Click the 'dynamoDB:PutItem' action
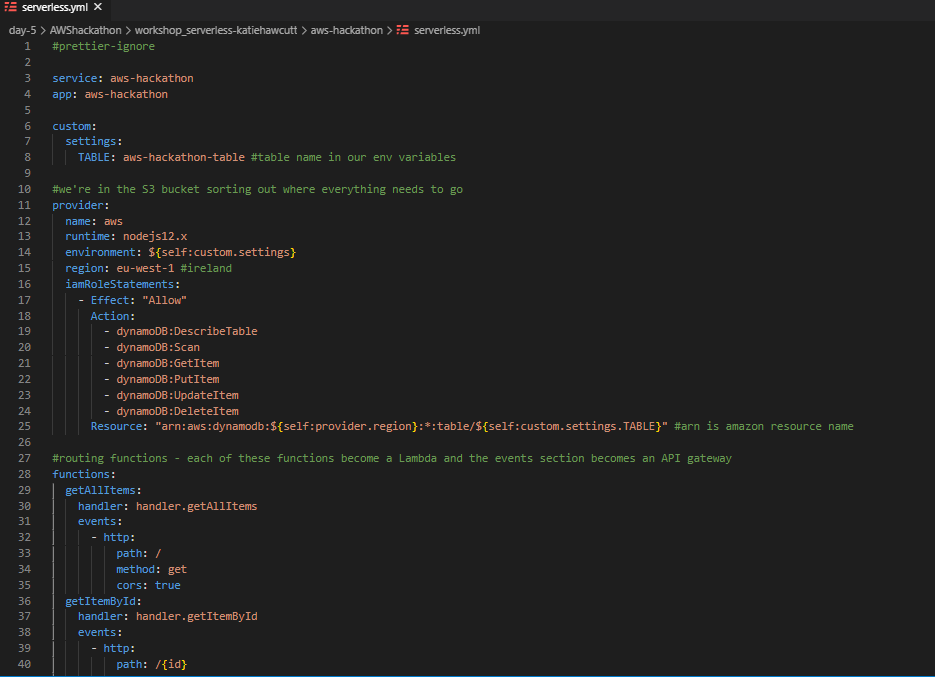This screenshot has width=935, height=677. pos(168,380)
